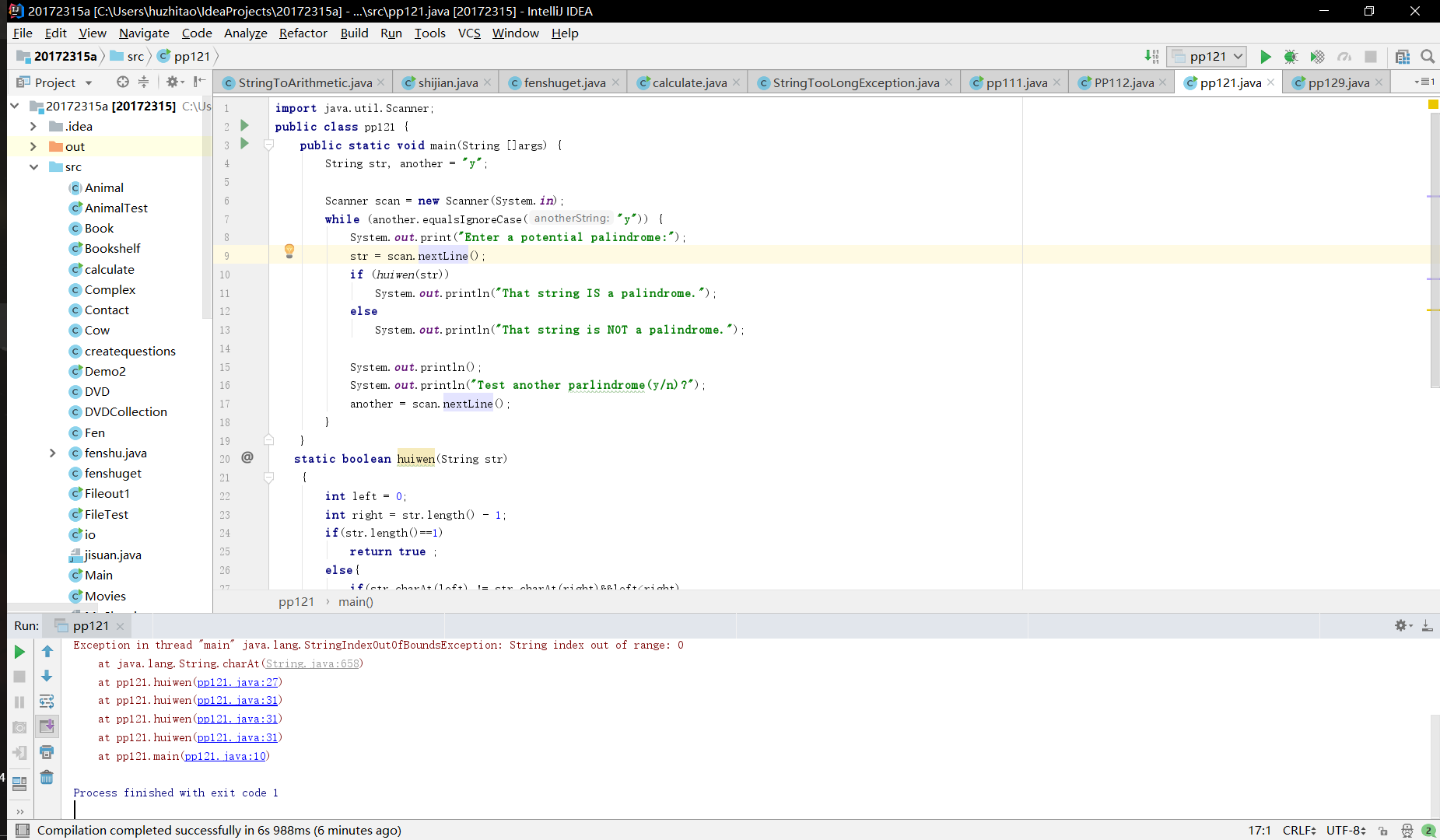This screenshot has width=1440, height=840.
Task: Close the pp121 Run tab
Action: 120,626
